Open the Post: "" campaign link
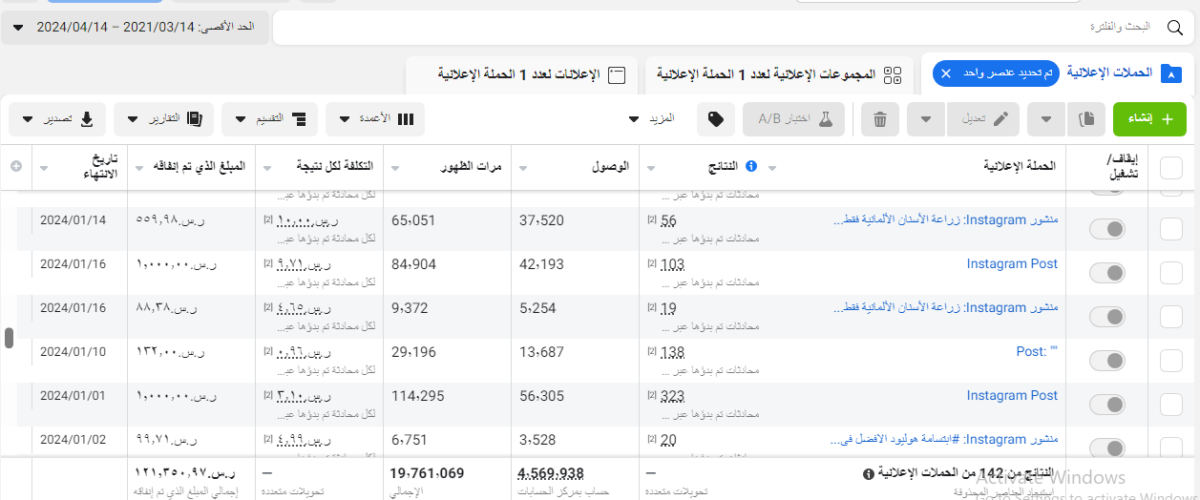The width and height of the screenshot is (1200, 500). (1037, 352)
